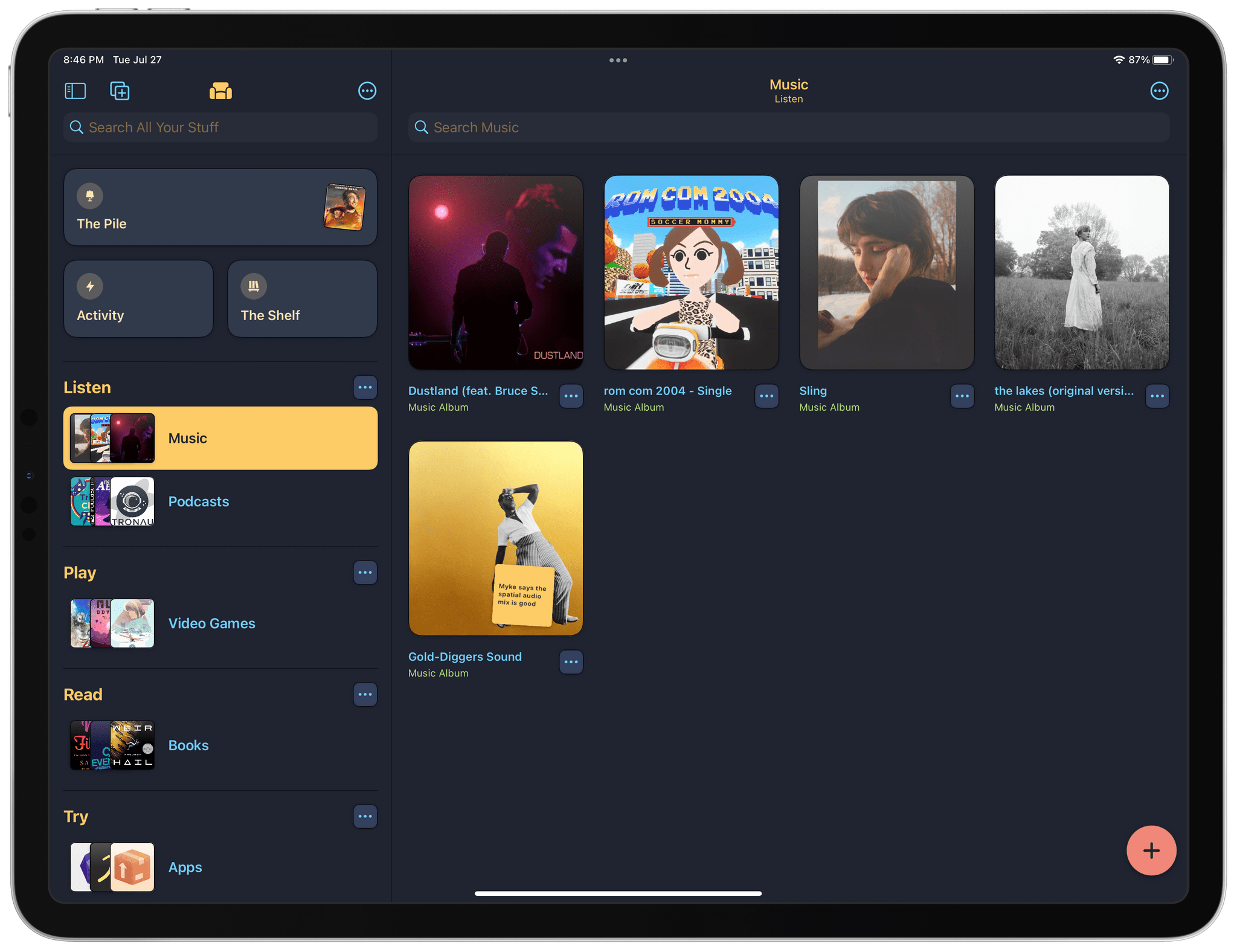Open sidebar more options ellipsis button
The width and height of the screenshot is (1237, 952).
tap(367, 91)
